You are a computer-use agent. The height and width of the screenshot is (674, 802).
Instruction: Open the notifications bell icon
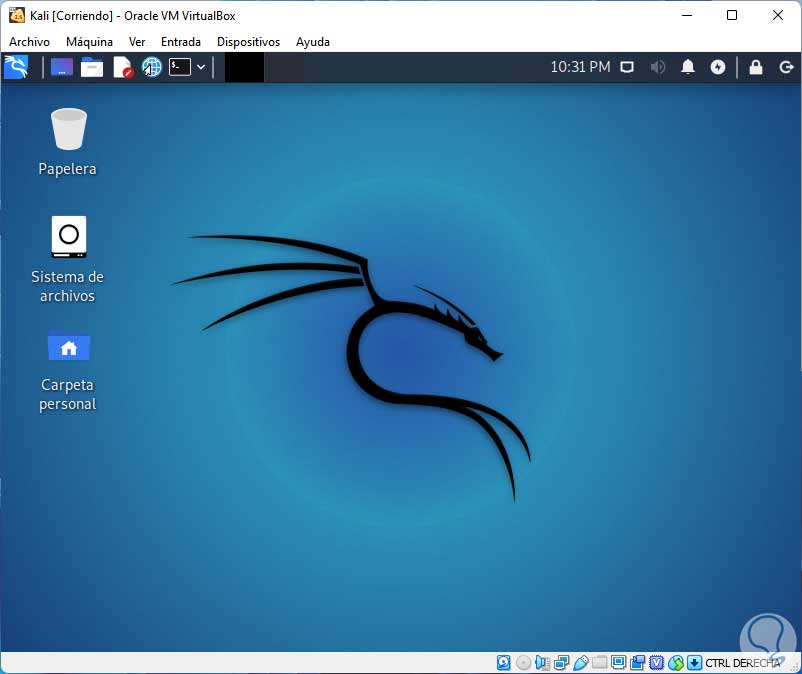688,67
